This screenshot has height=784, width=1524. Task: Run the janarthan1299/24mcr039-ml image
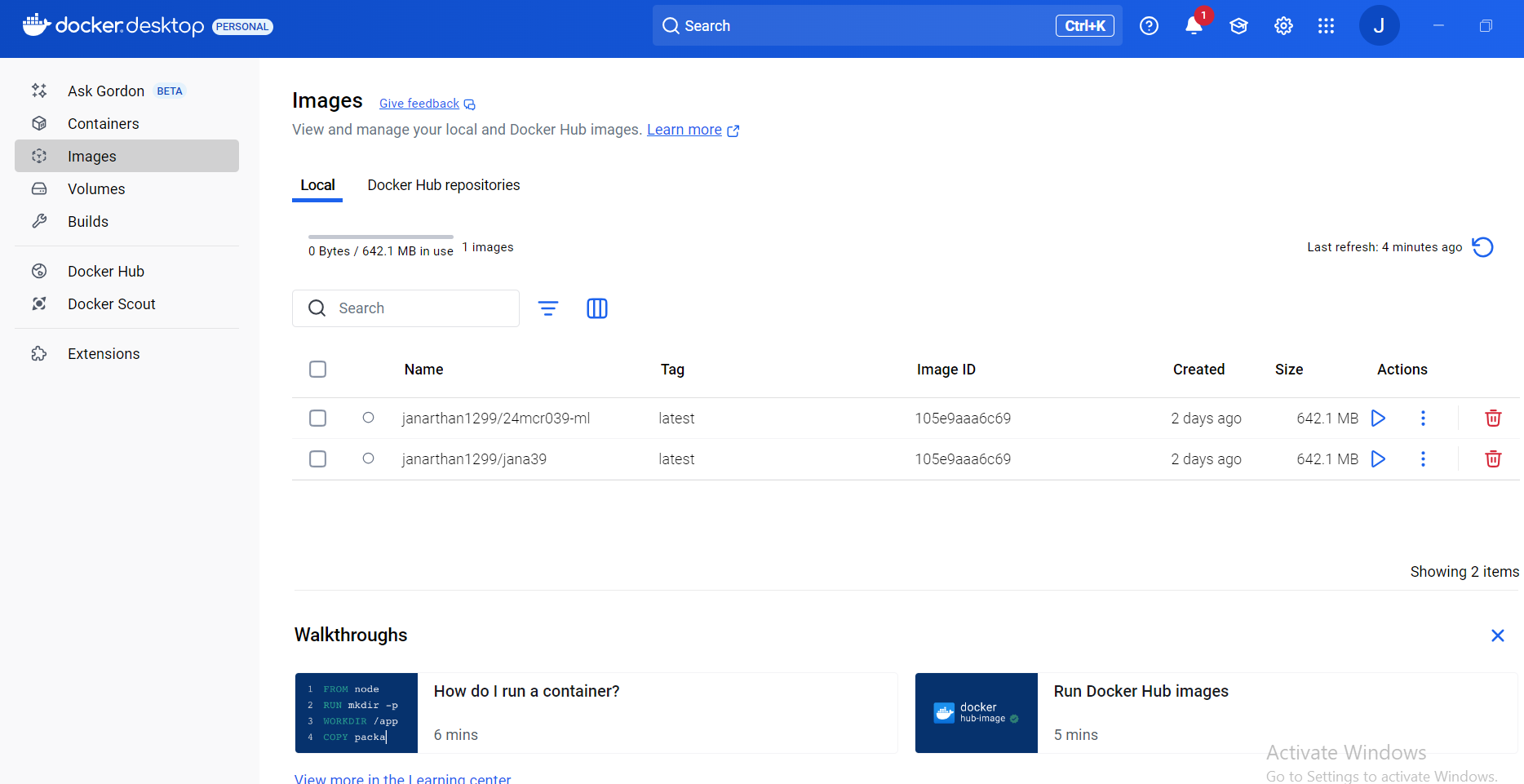point(1378,419)
